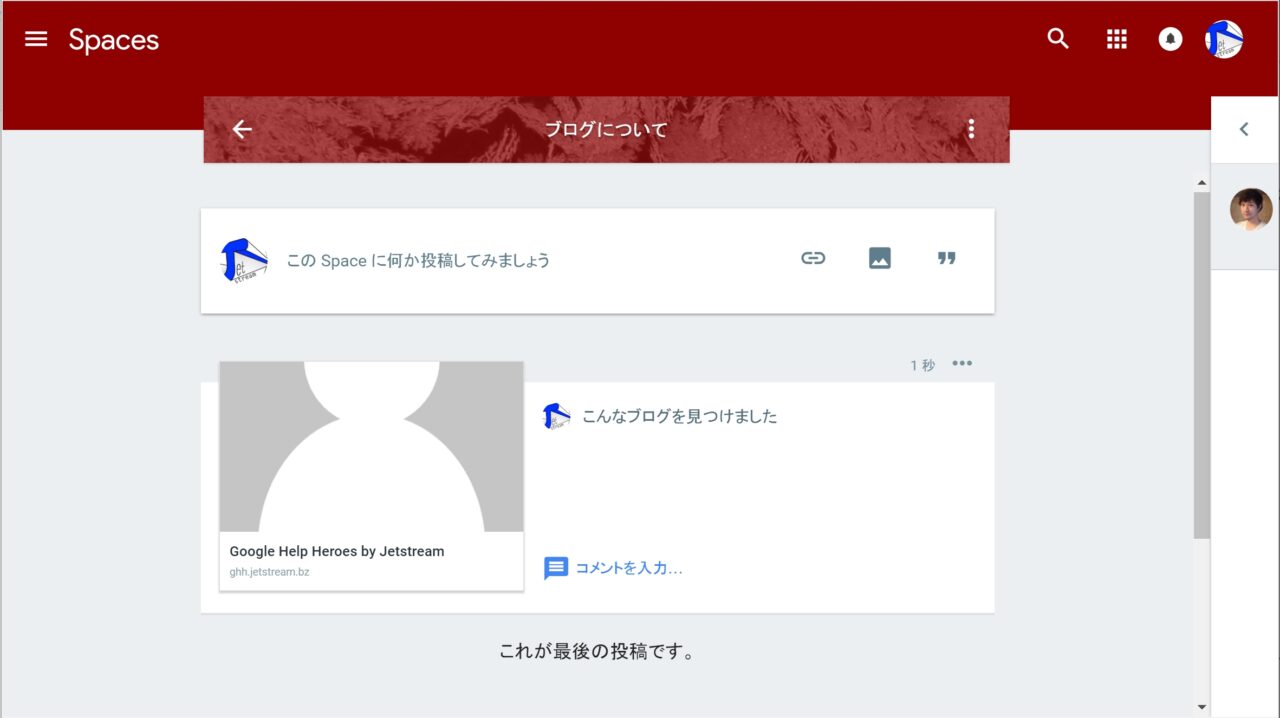Open the account avatar menu

click(1224, 39)
